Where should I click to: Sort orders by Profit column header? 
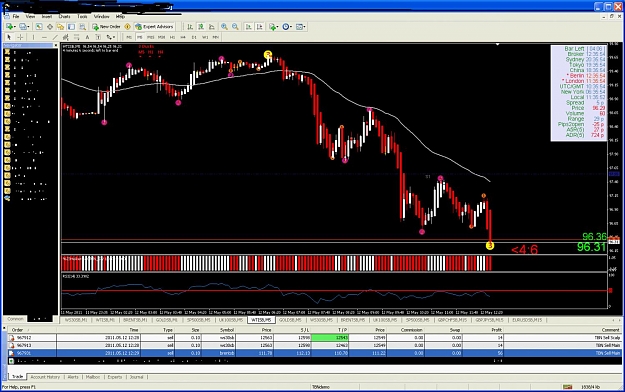(497, 330)
